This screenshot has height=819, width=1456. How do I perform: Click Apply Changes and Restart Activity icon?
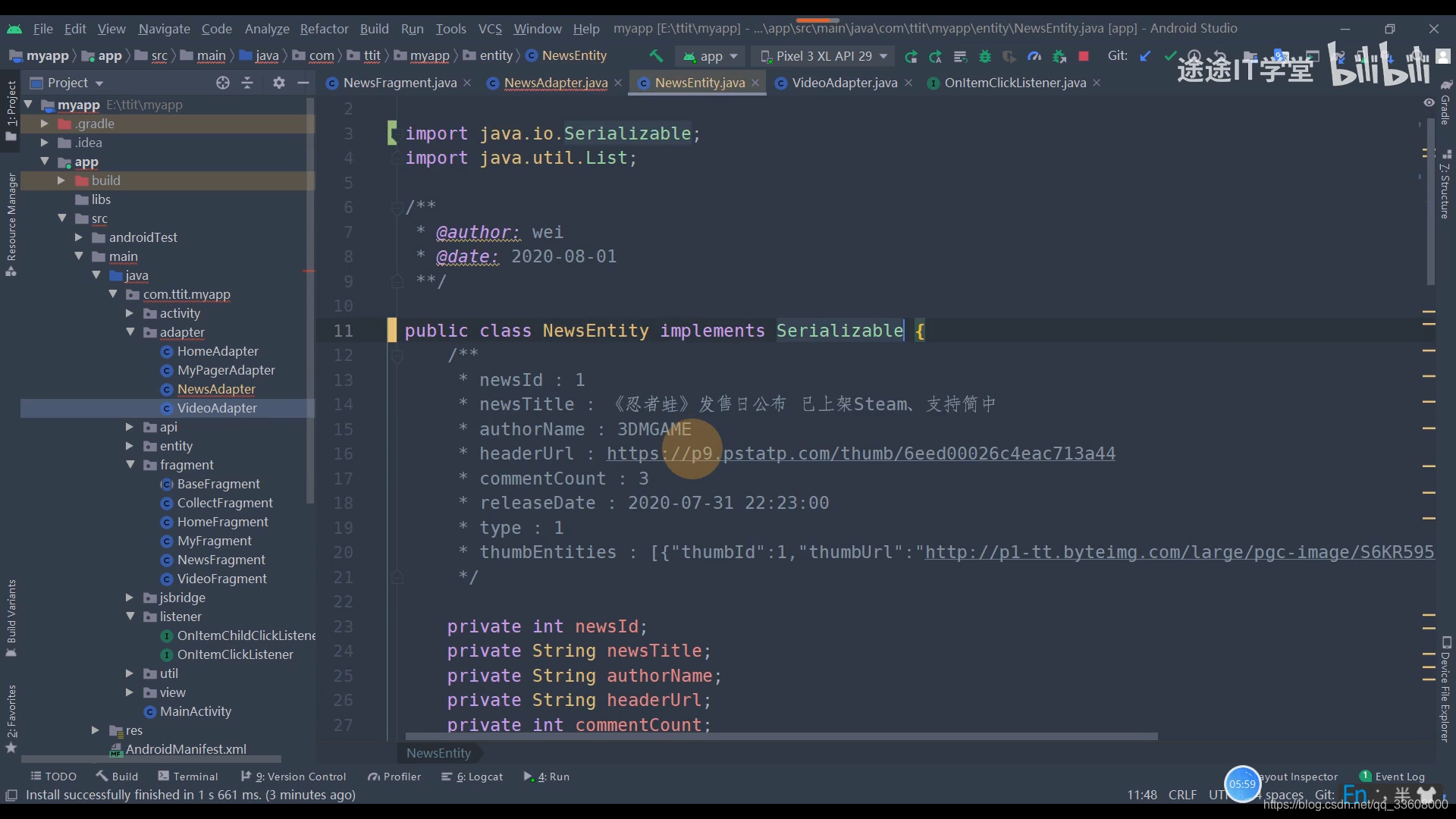click(935, 56)
